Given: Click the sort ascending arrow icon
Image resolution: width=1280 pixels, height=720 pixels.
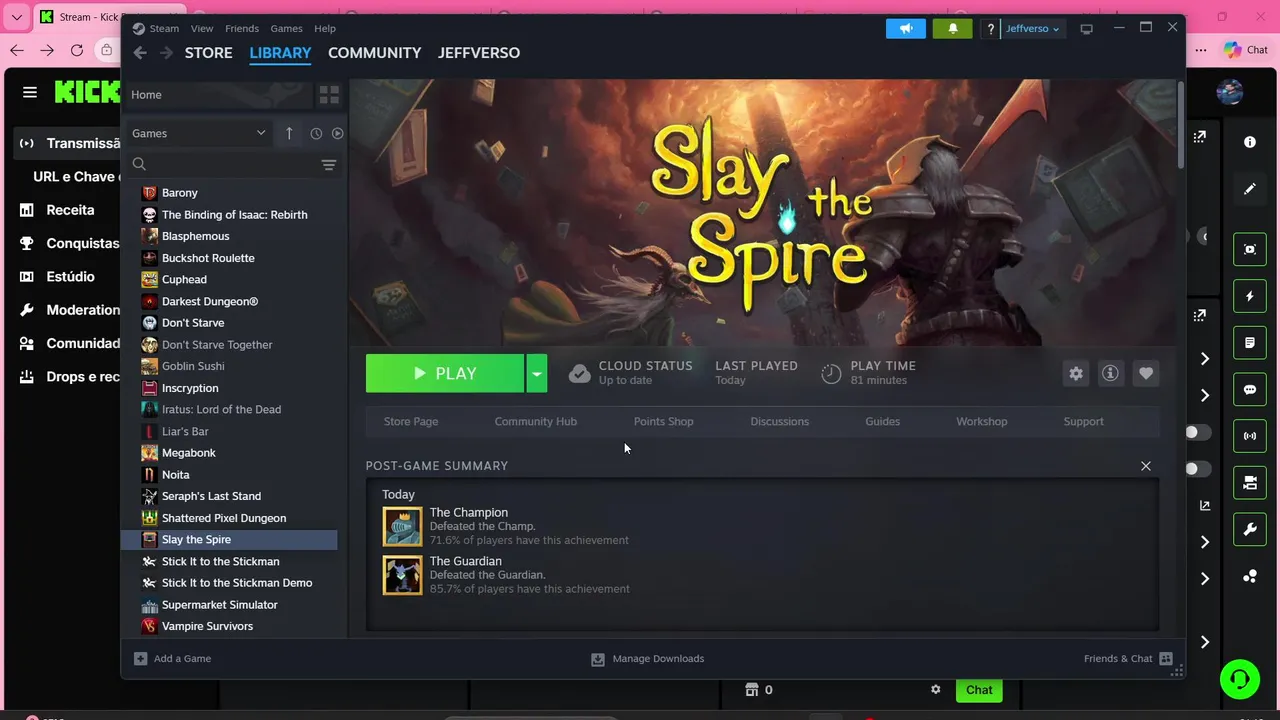Looking at the screenshot, I should (x=289, y=133).
